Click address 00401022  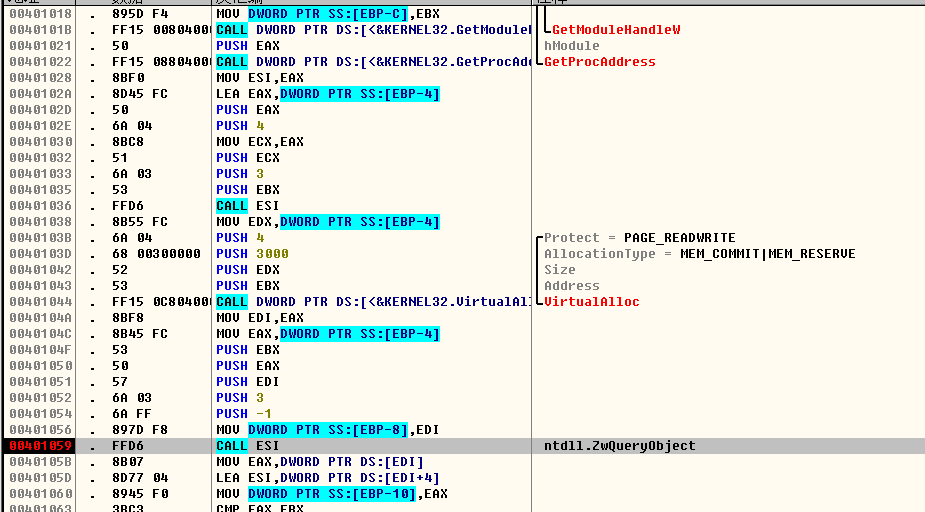(x=40, y=61)
